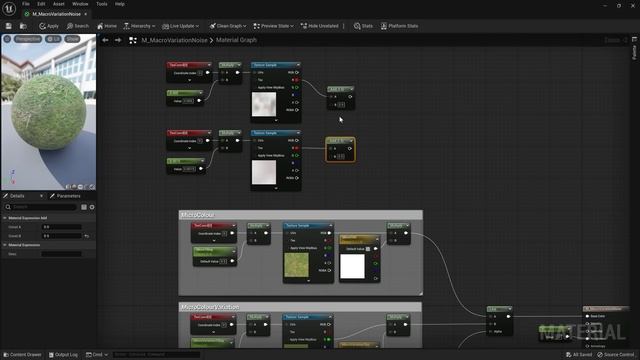
Task: Click MicroColour grass texture thumbnail
Action: (296, 265)
